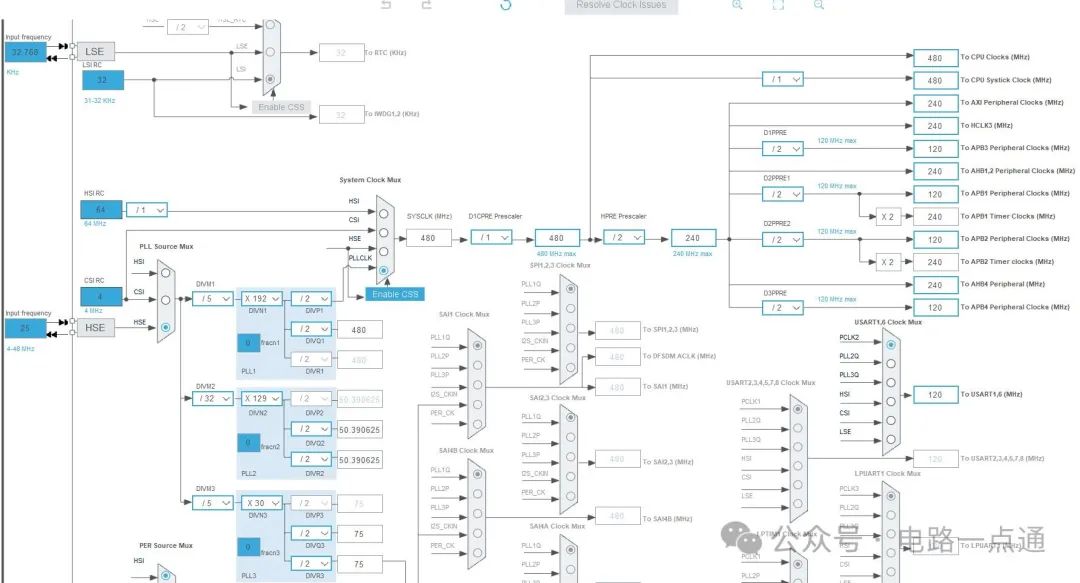This screenshot has width=1080, height=583.
Task: Click the fracn3 value field
Action: 248,547
